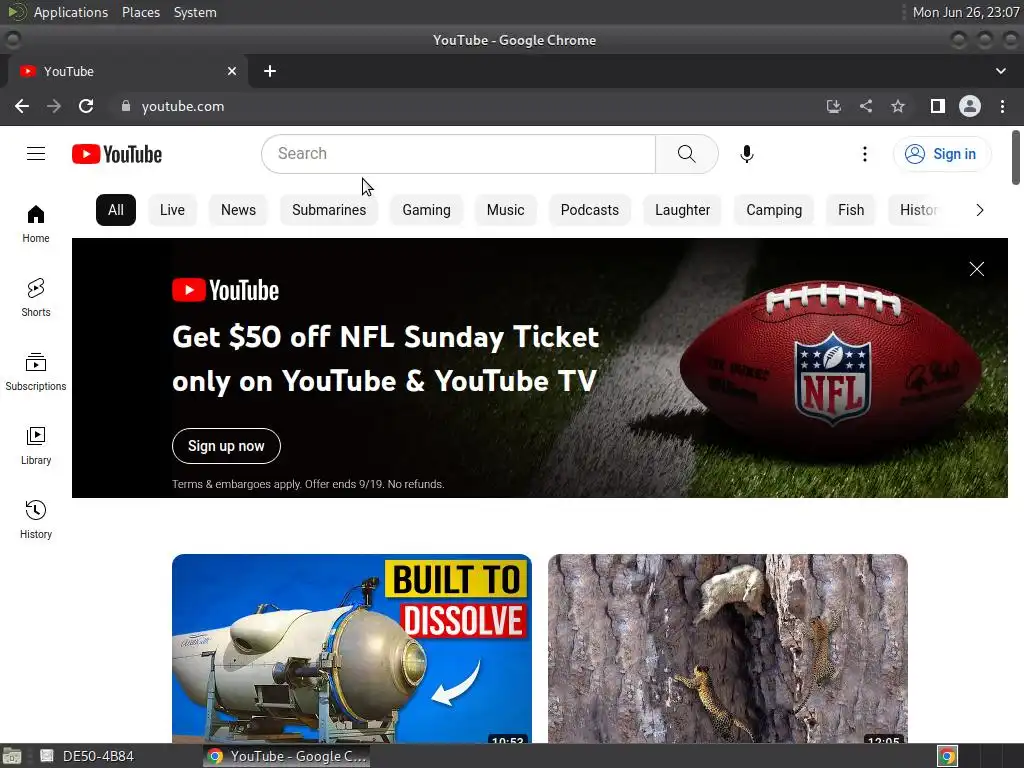Screen dimensions: 1024x768
Task: Open History in the sidebar
Action: point(36,519)
